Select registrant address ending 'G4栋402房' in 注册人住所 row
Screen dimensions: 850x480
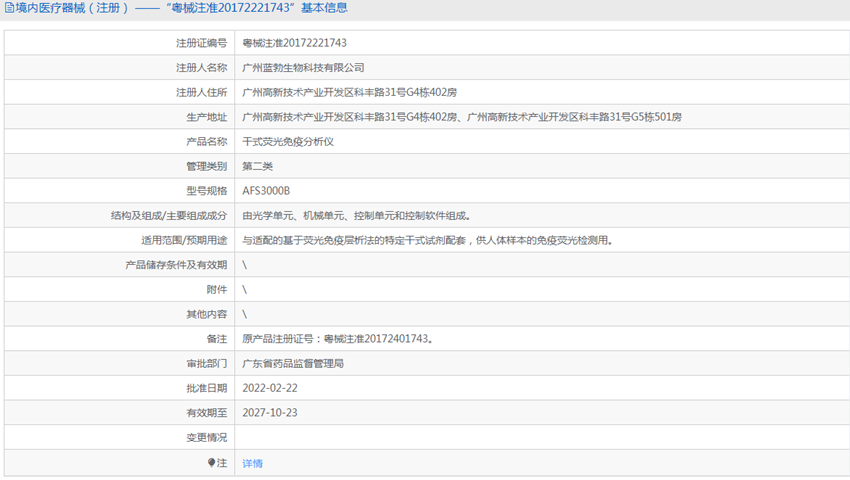349,92
